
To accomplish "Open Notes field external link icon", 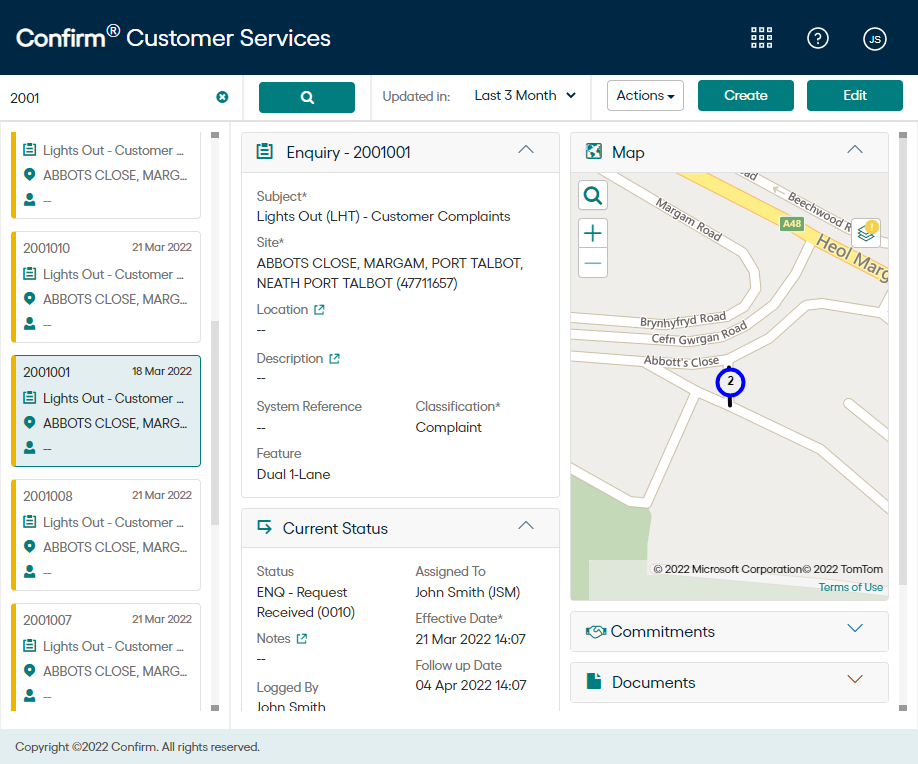I will tap(302, 639).
